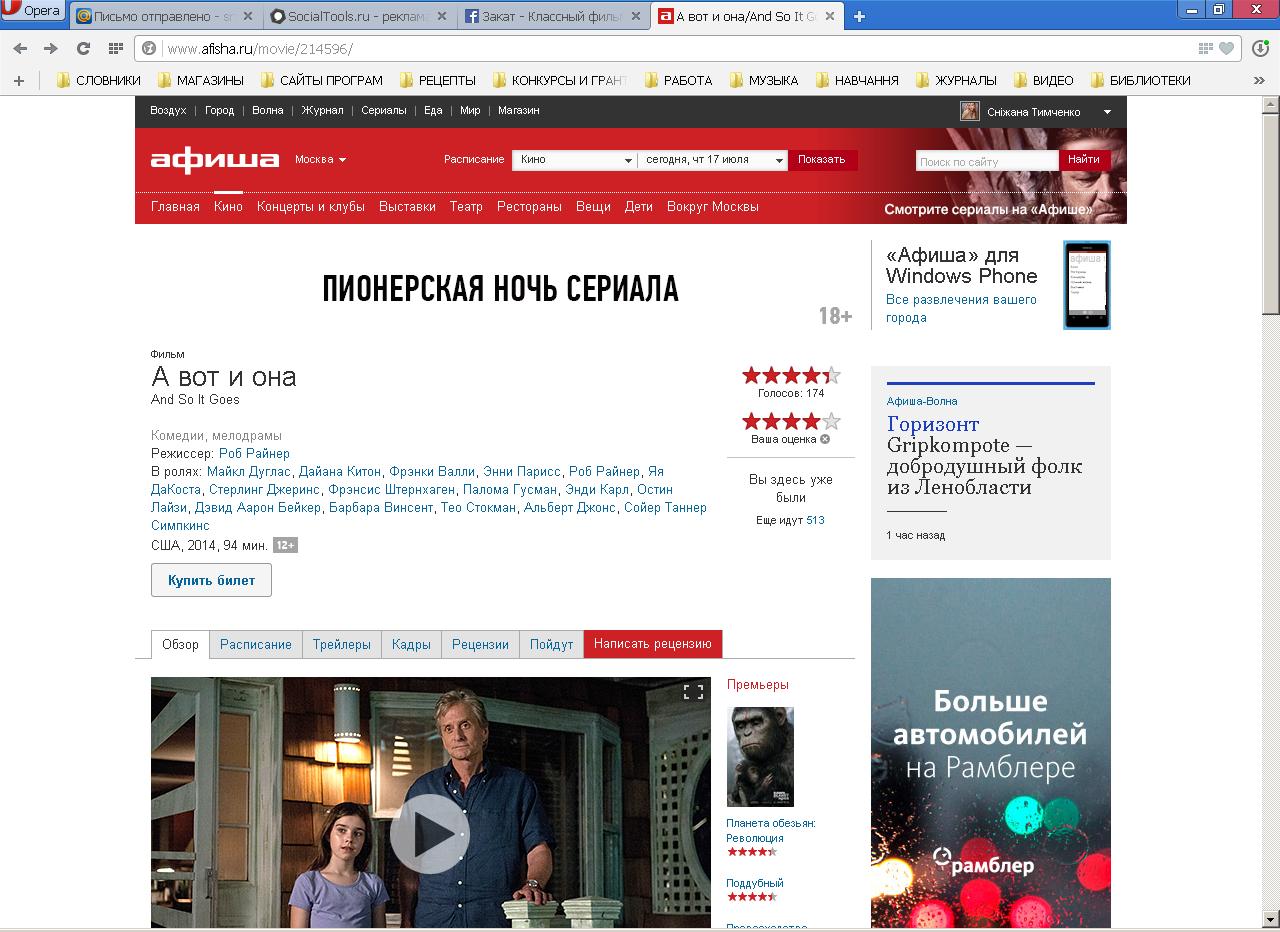Open the ЖУРНАЛЫ bookmarks folder

coord(956,80)
